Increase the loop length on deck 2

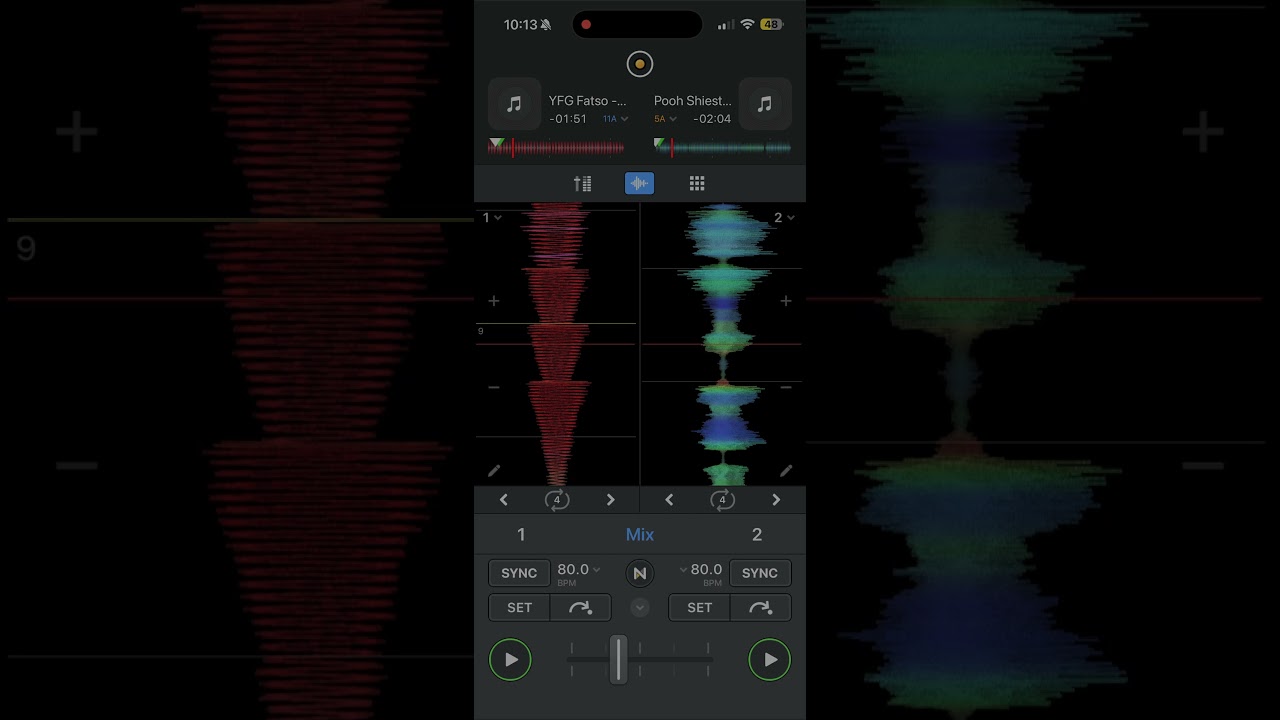776,500
